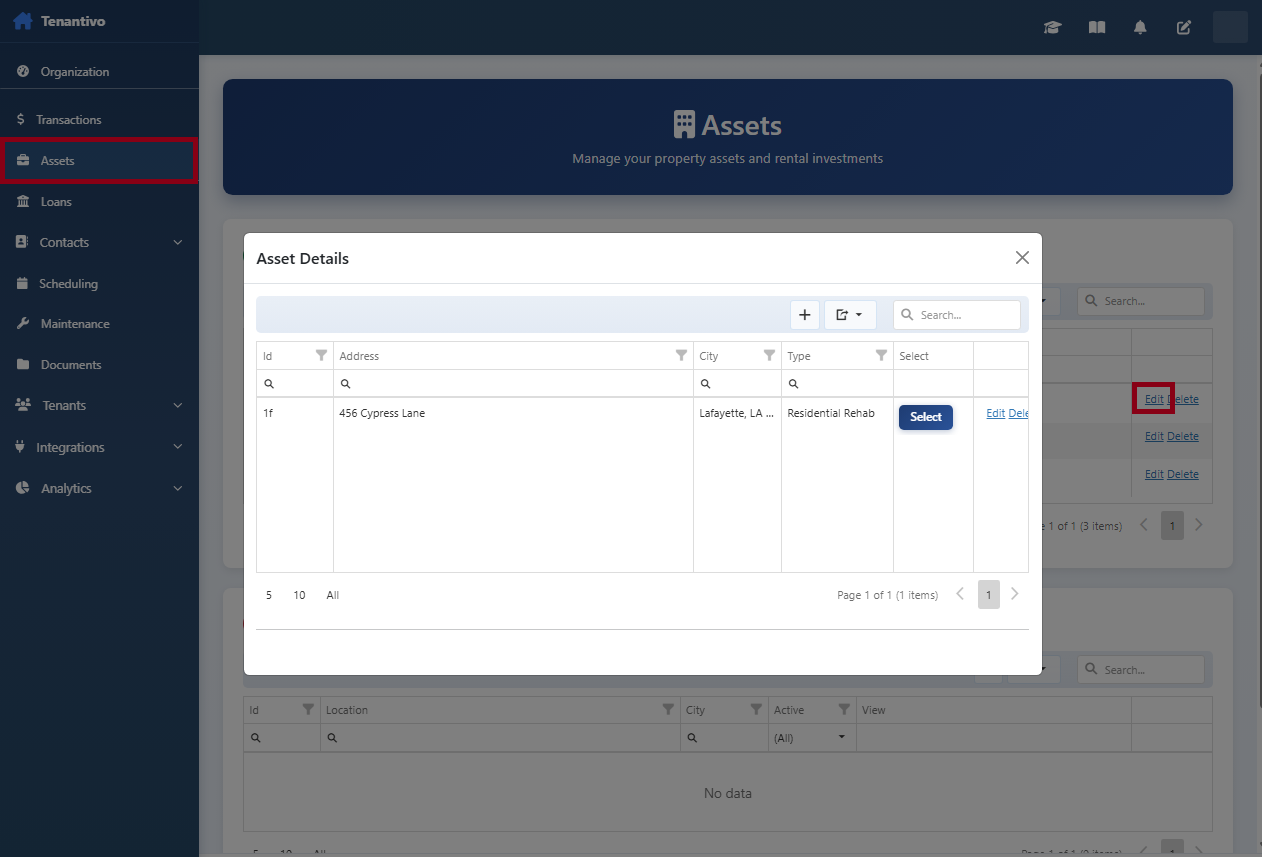Set dialog page size to All
Viewport: 1262px width, 857px height.
333,595
